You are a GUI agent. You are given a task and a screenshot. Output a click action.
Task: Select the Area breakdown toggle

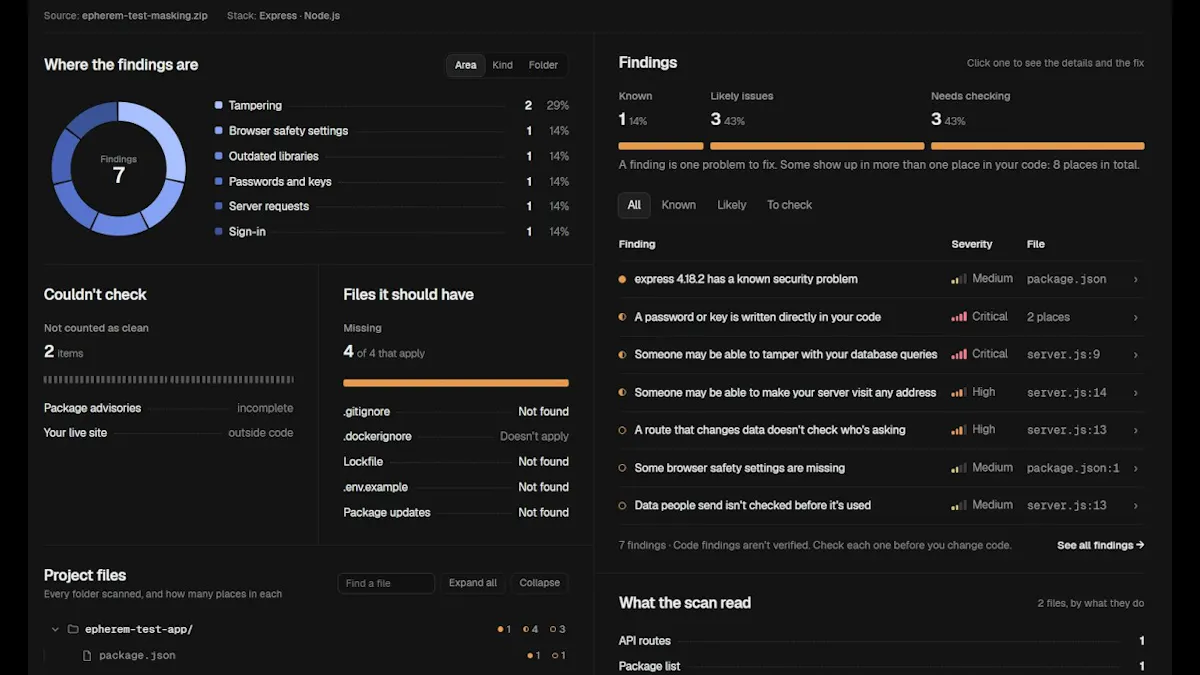click(x=466, y=65)
